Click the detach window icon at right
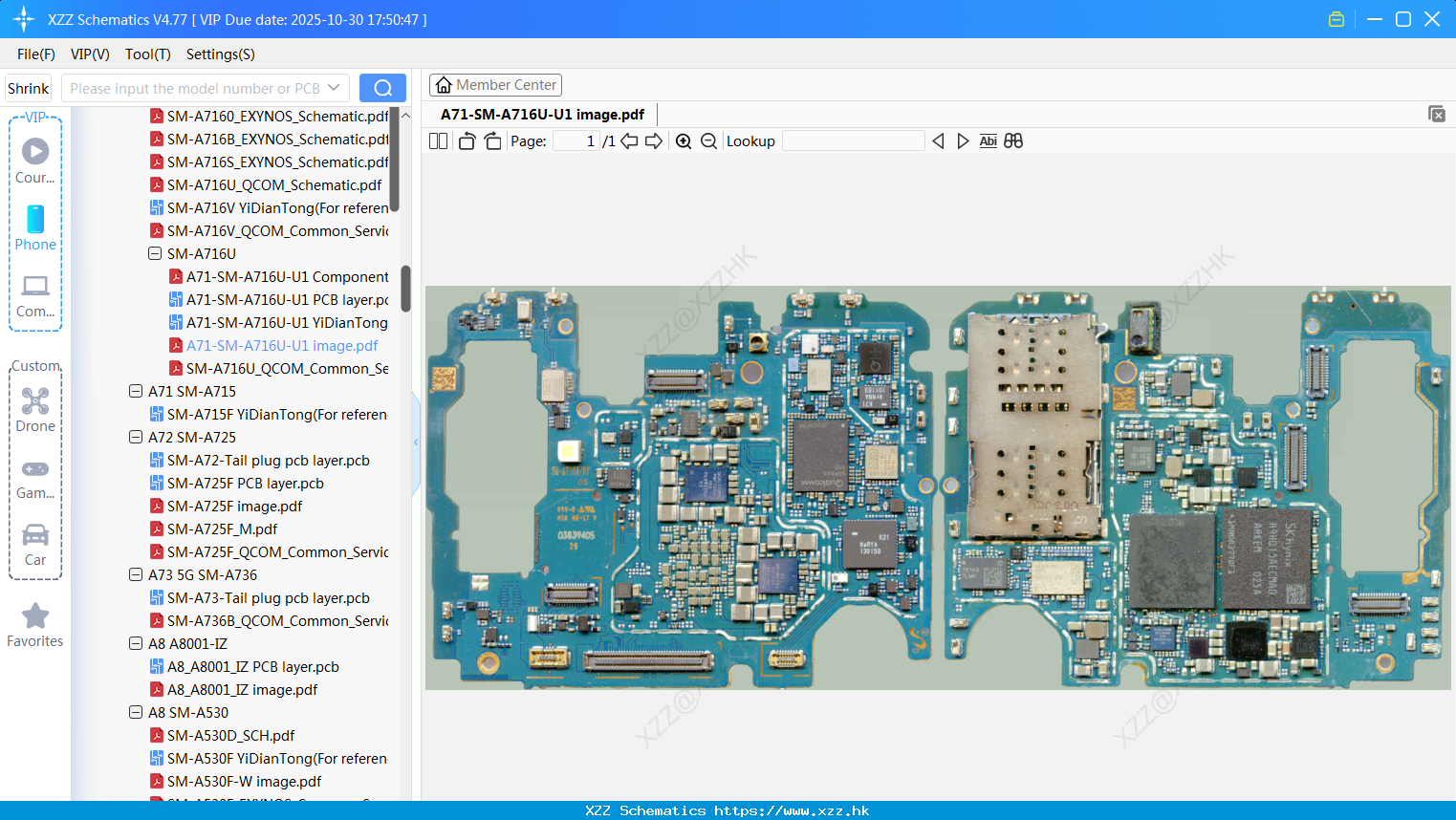The image size is (1456, 820). coord(1437,114)
